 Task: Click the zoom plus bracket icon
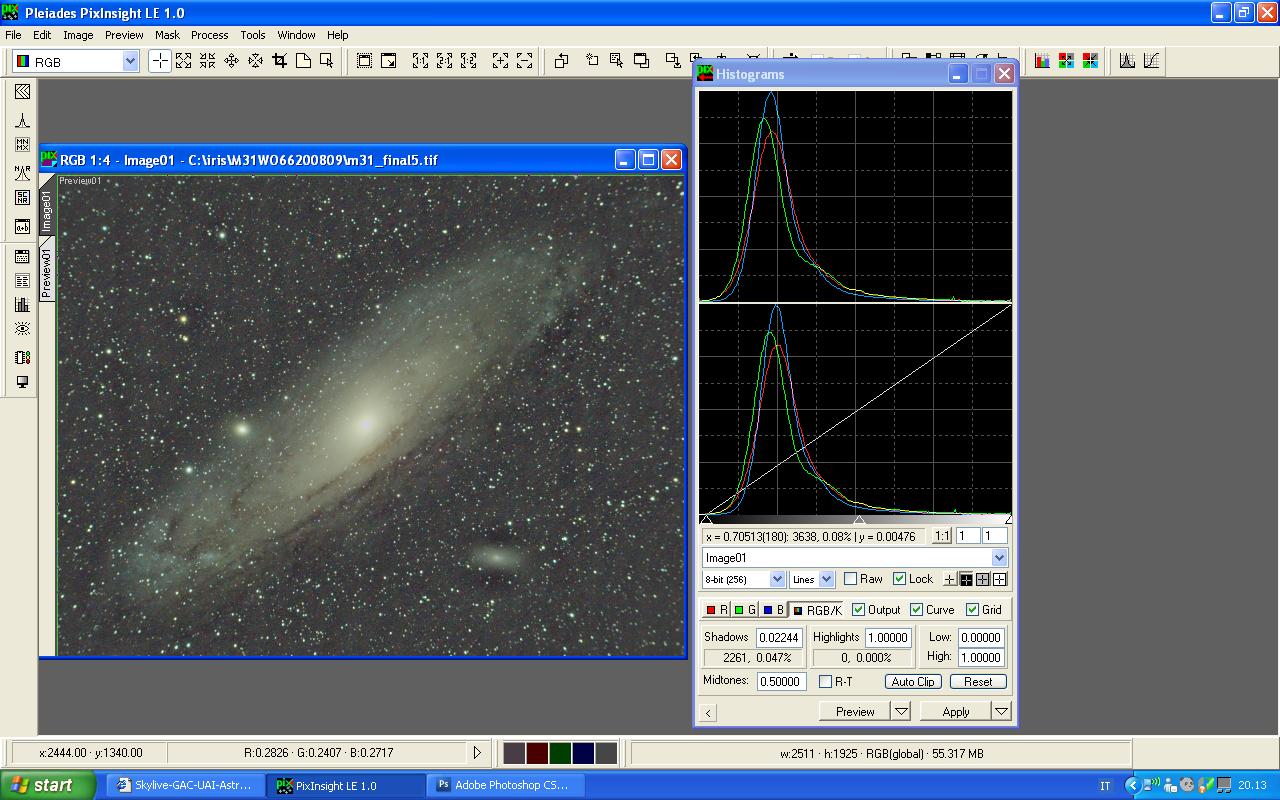(500, 61)
